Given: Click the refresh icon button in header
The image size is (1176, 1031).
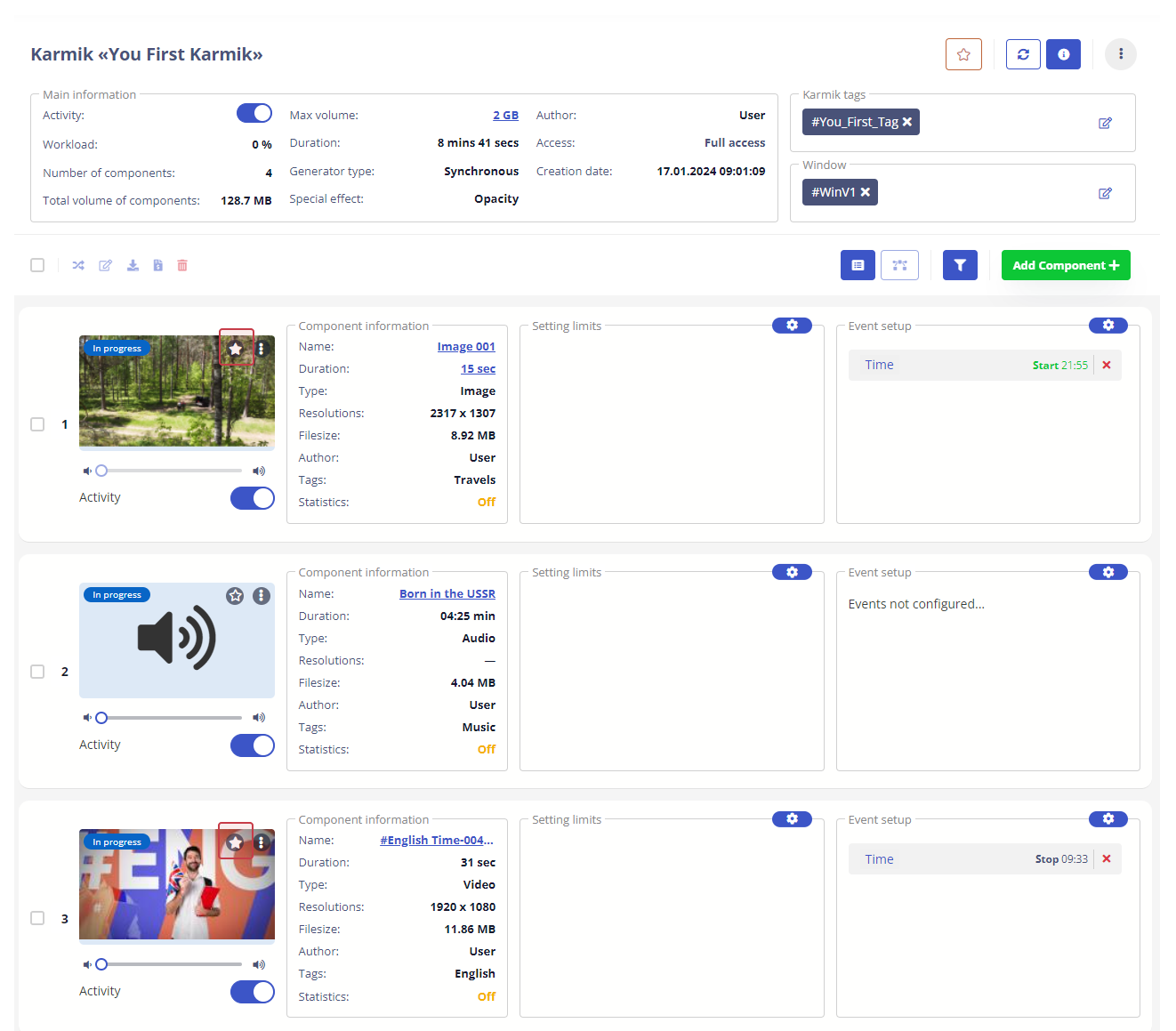Looking at the screenshot, I should pos(1023,54).
